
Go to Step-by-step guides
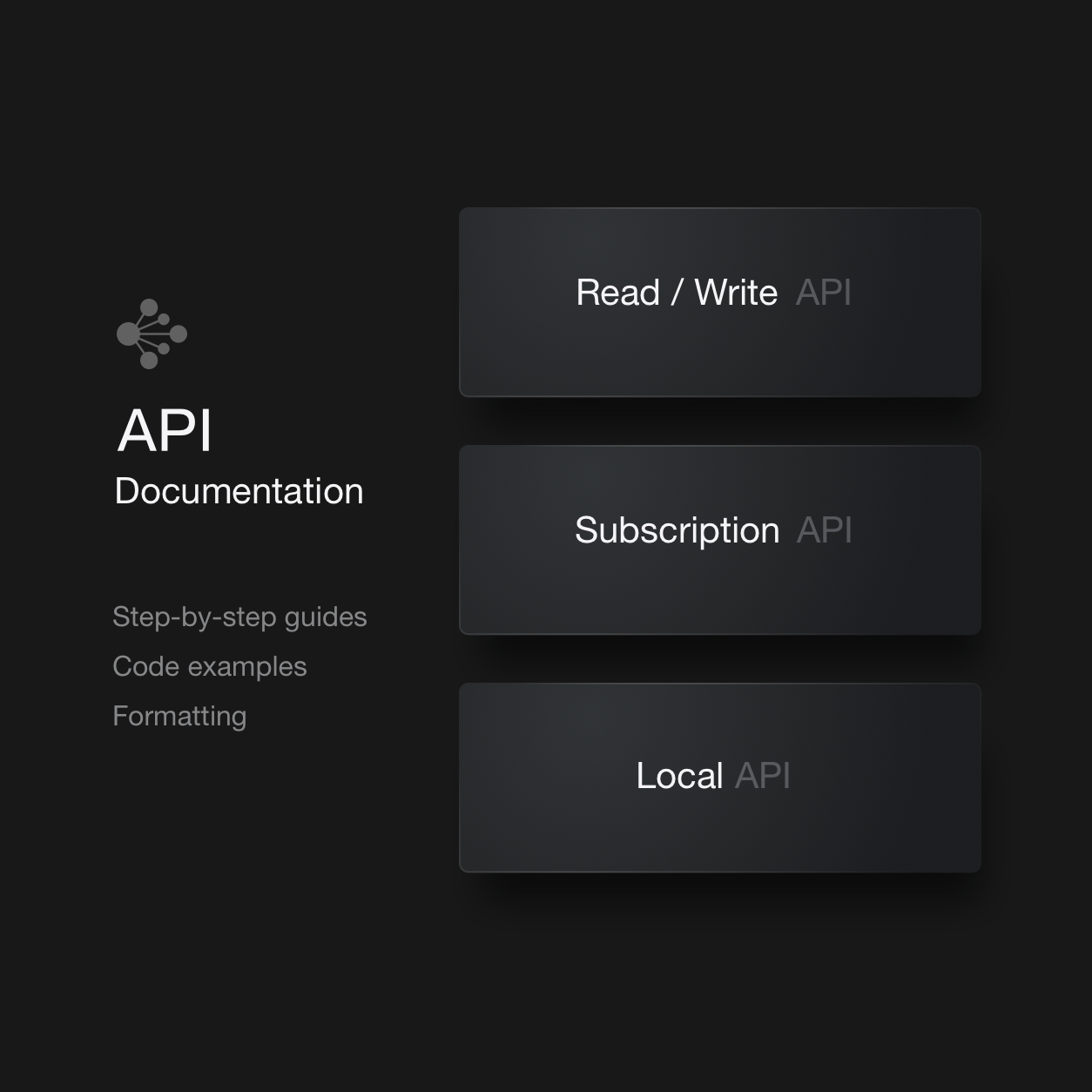point(239,617)
